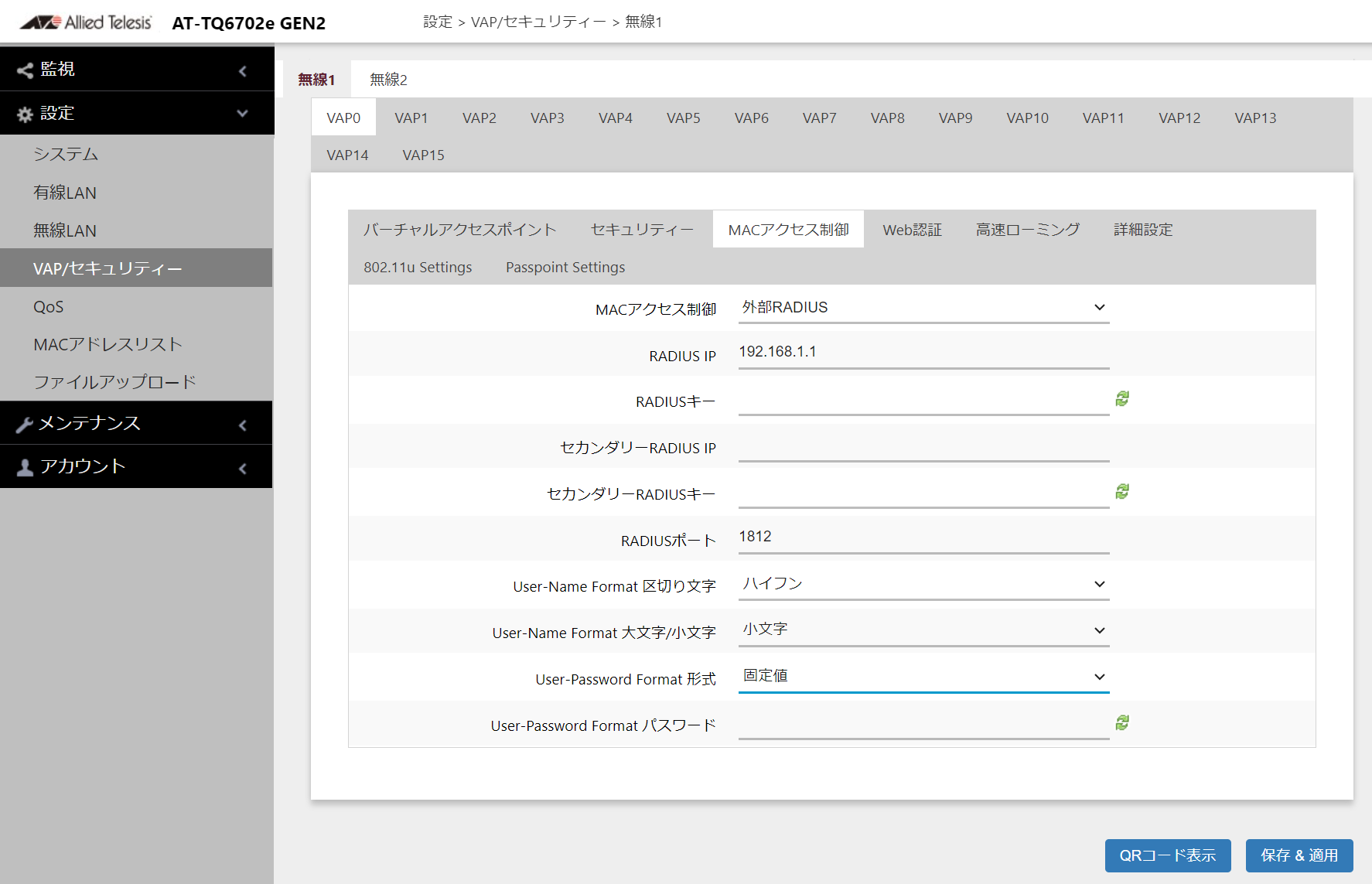Click the QRコード表示 button
Viewport: 1372px width, 884px height.
1168,855
